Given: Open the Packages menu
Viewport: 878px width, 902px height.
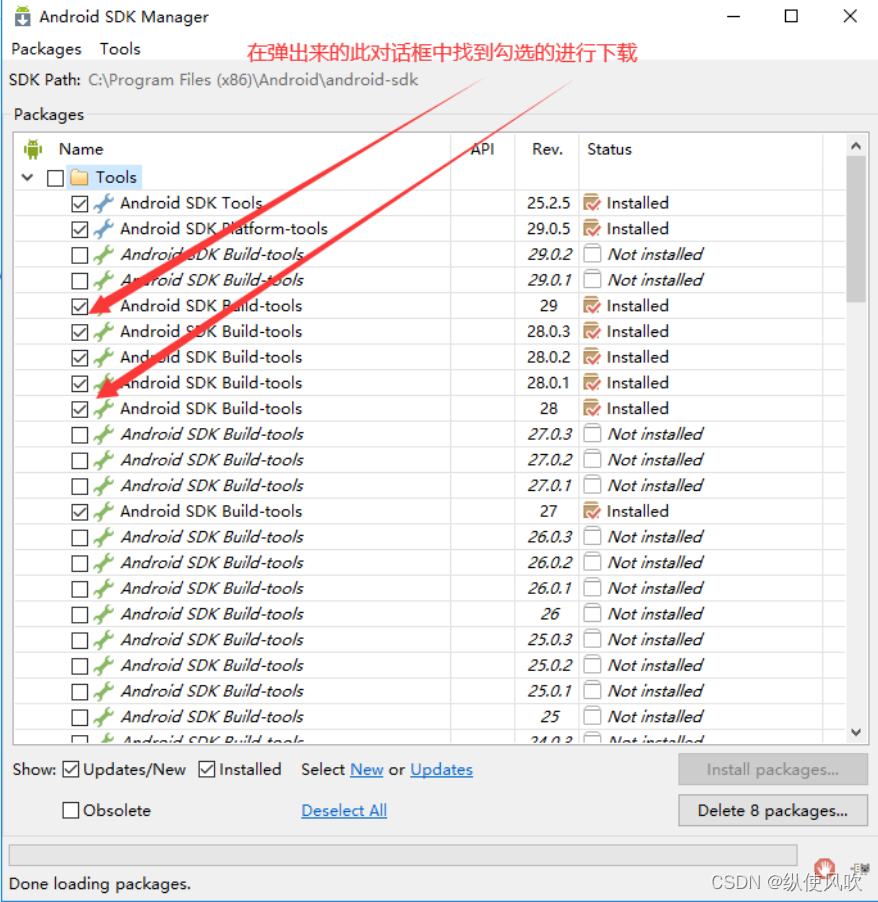Looking at the screenshot, I should click(47, 49).
